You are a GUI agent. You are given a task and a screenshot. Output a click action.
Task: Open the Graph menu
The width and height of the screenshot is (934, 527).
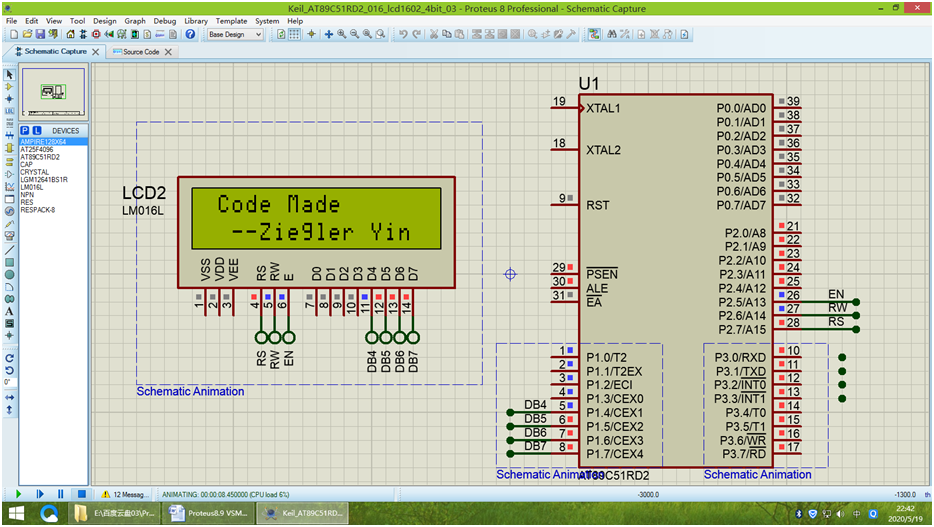pyautogui.click(x=135, y=21)
